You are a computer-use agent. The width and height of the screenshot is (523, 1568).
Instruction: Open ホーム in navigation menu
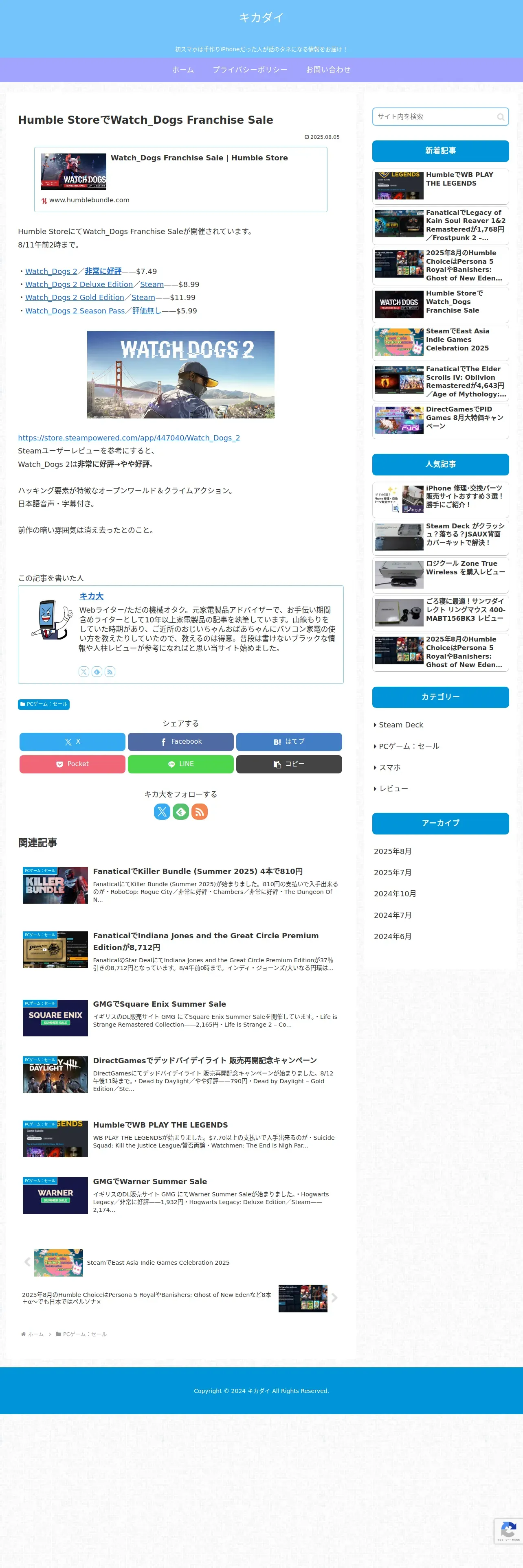point(182,70)
